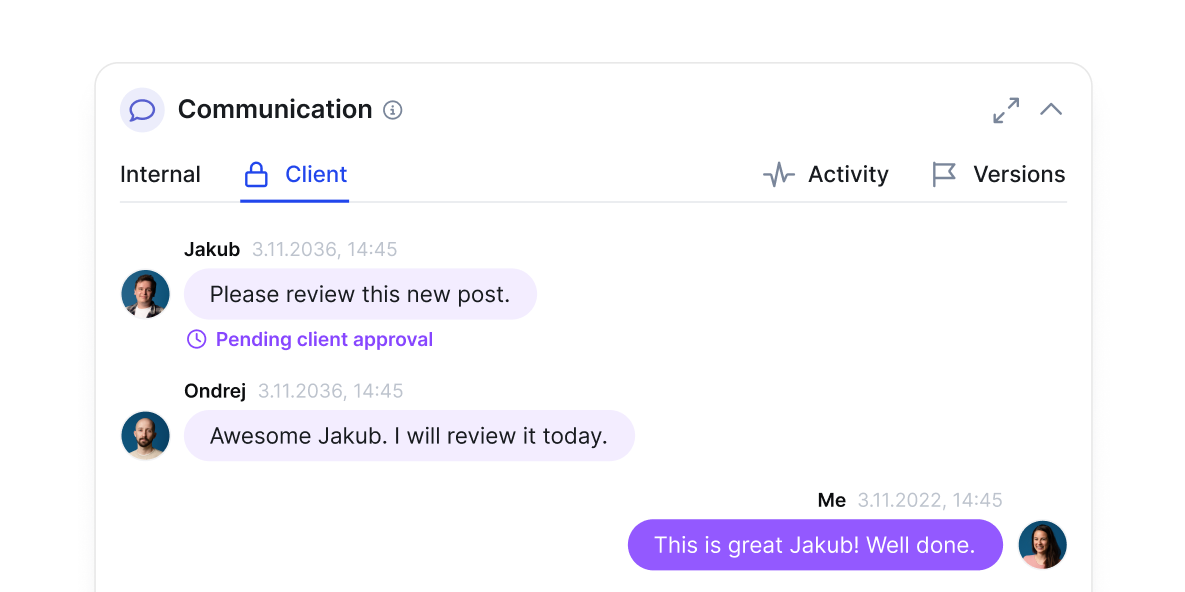Switch to the Internal tab
1185x592 pixels.
[x=160, y=173]
